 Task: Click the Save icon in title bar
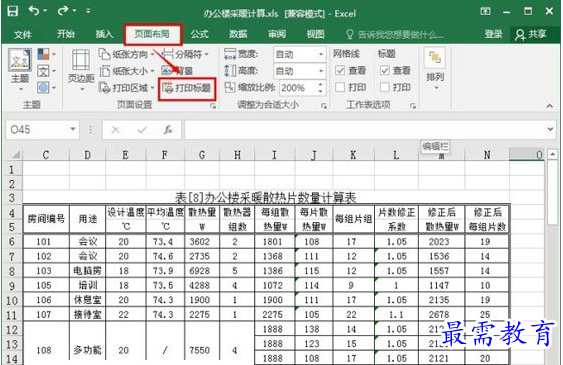pyautogui.click(x=13, y=11)
